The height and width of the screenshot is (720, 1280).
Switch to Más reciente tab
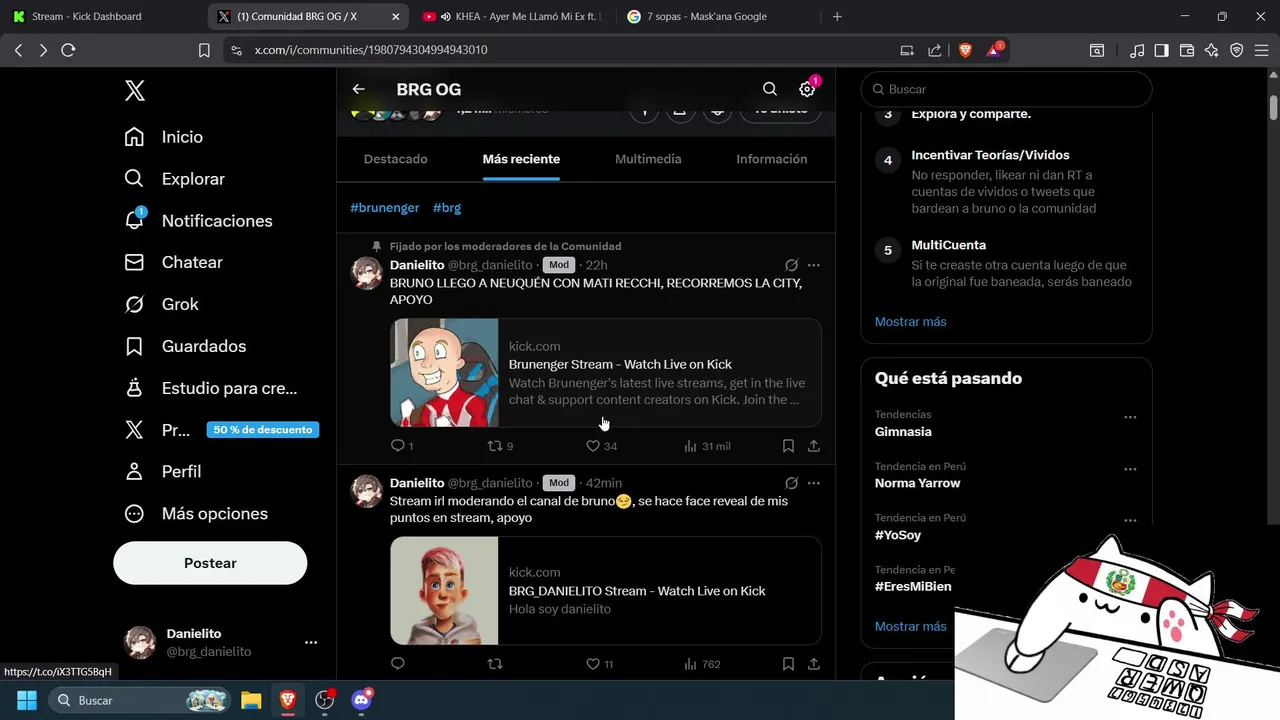pos(521,159)
